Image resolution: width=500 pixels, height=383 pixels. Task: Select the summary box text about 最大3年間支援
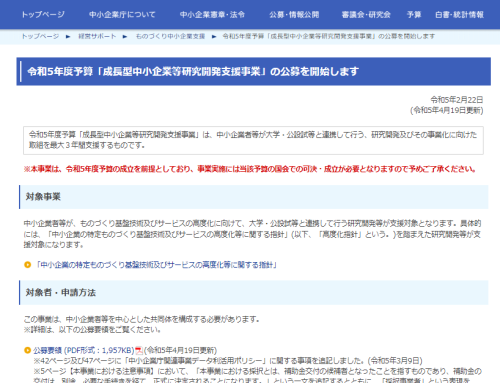coord(253,140)
